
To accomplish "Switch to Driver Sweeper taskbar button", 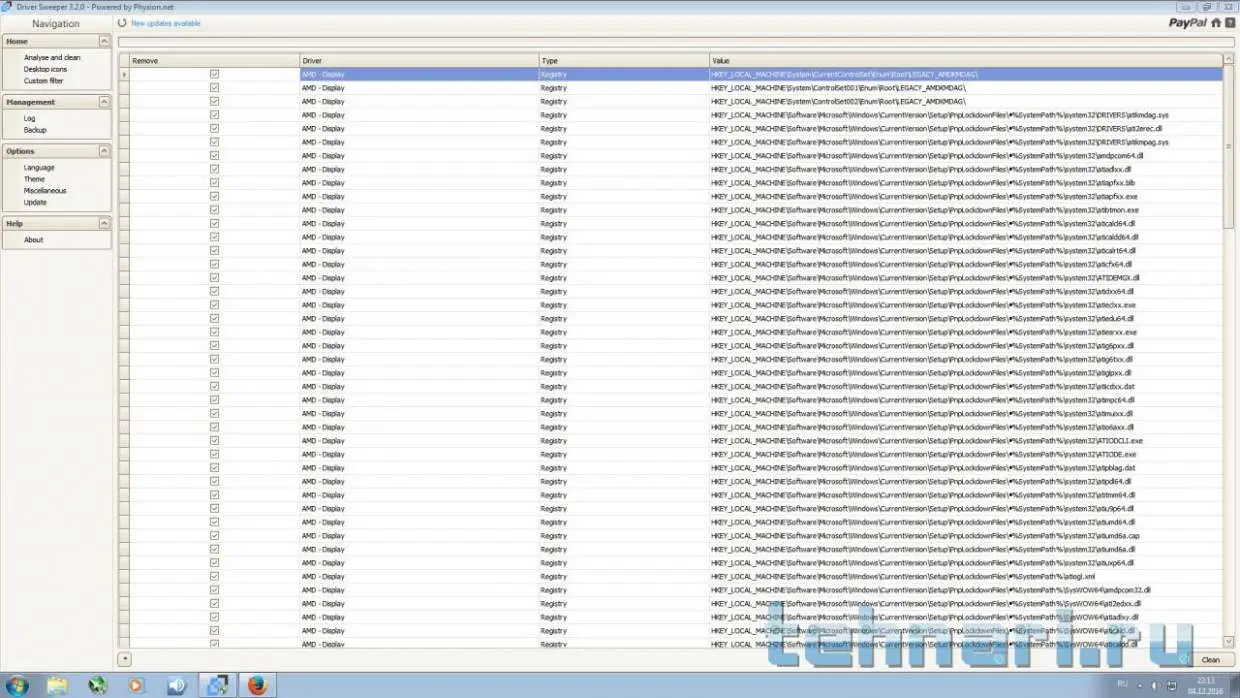I will point(217,685).
